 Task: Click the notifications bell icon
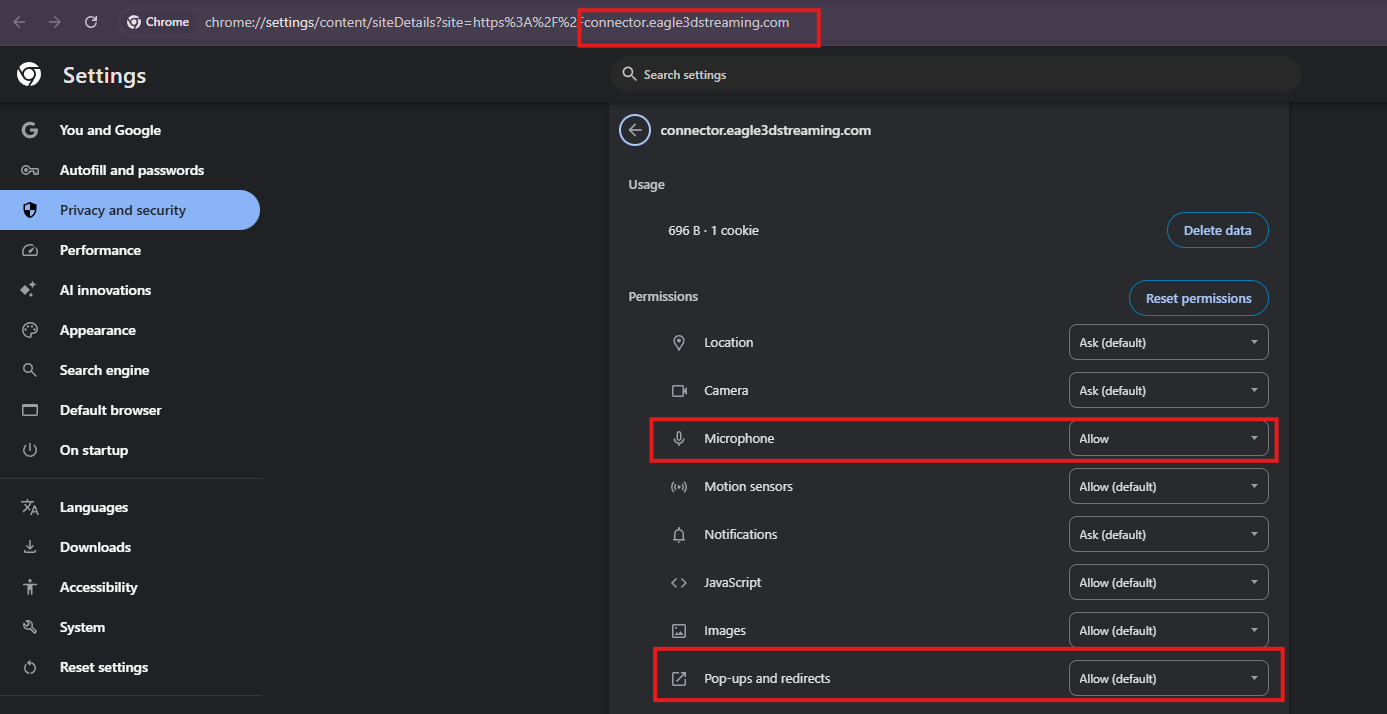click(679, 534)
